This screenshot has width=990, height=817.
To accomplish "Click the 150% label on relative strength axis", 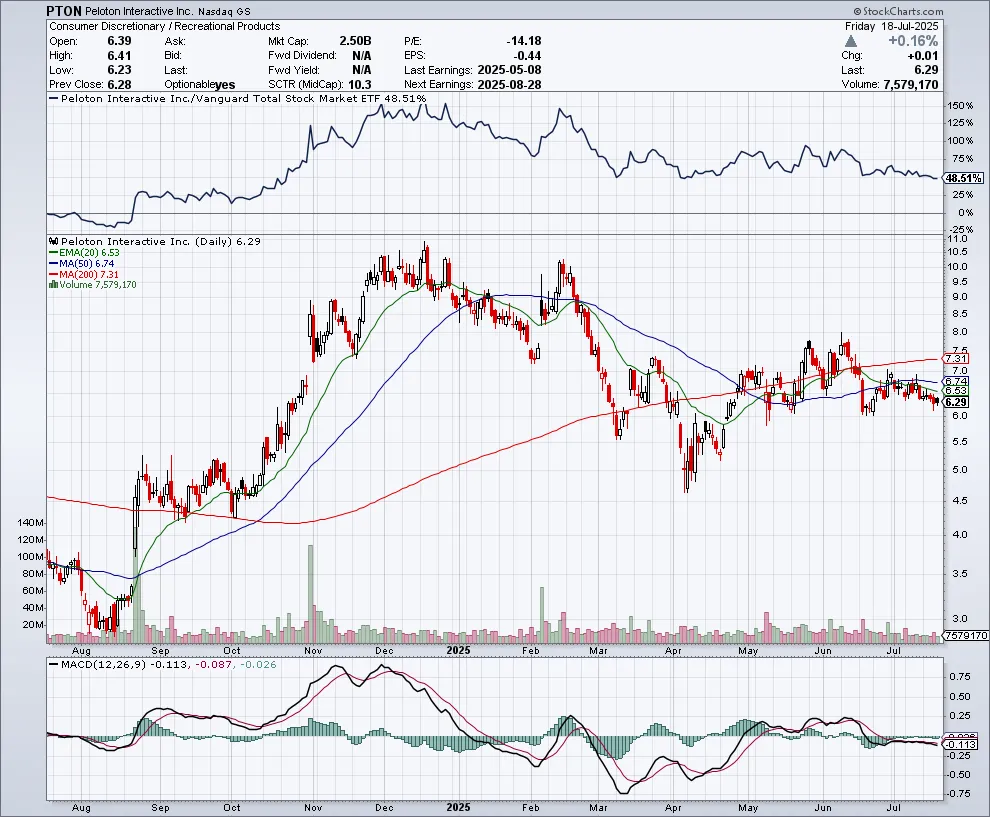I will (960, 105).
